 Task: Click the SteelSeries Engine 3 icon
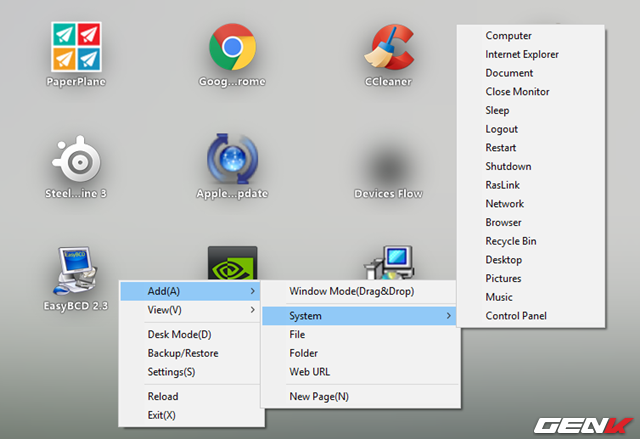[76, 158]
